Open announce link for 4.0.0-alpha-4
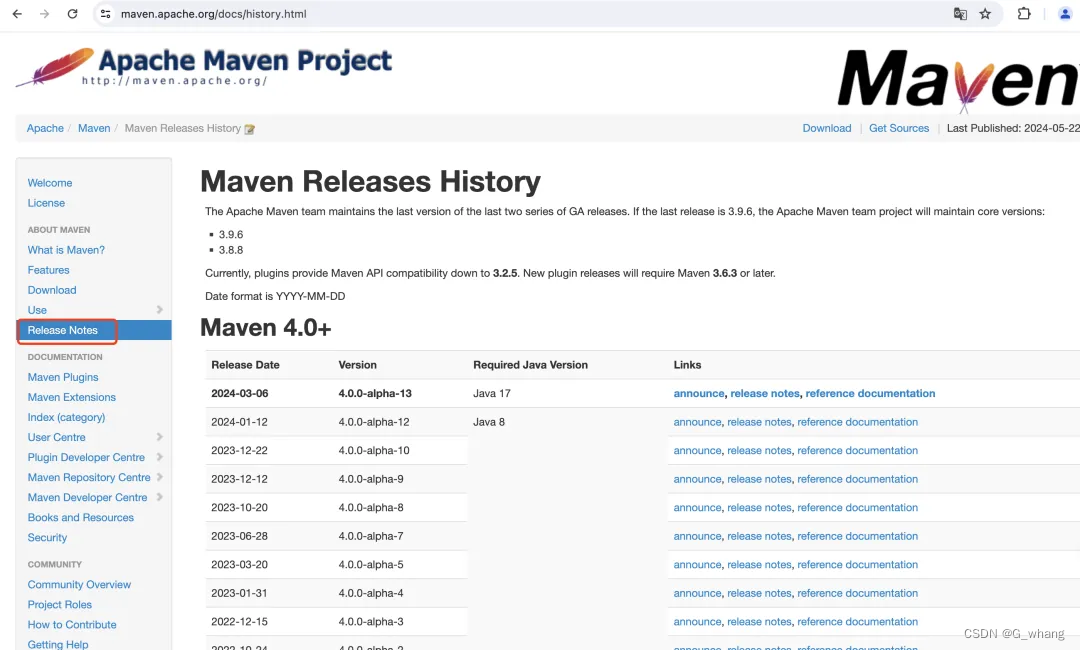Screen dimensions: 1080x650 tap(698, 594)
